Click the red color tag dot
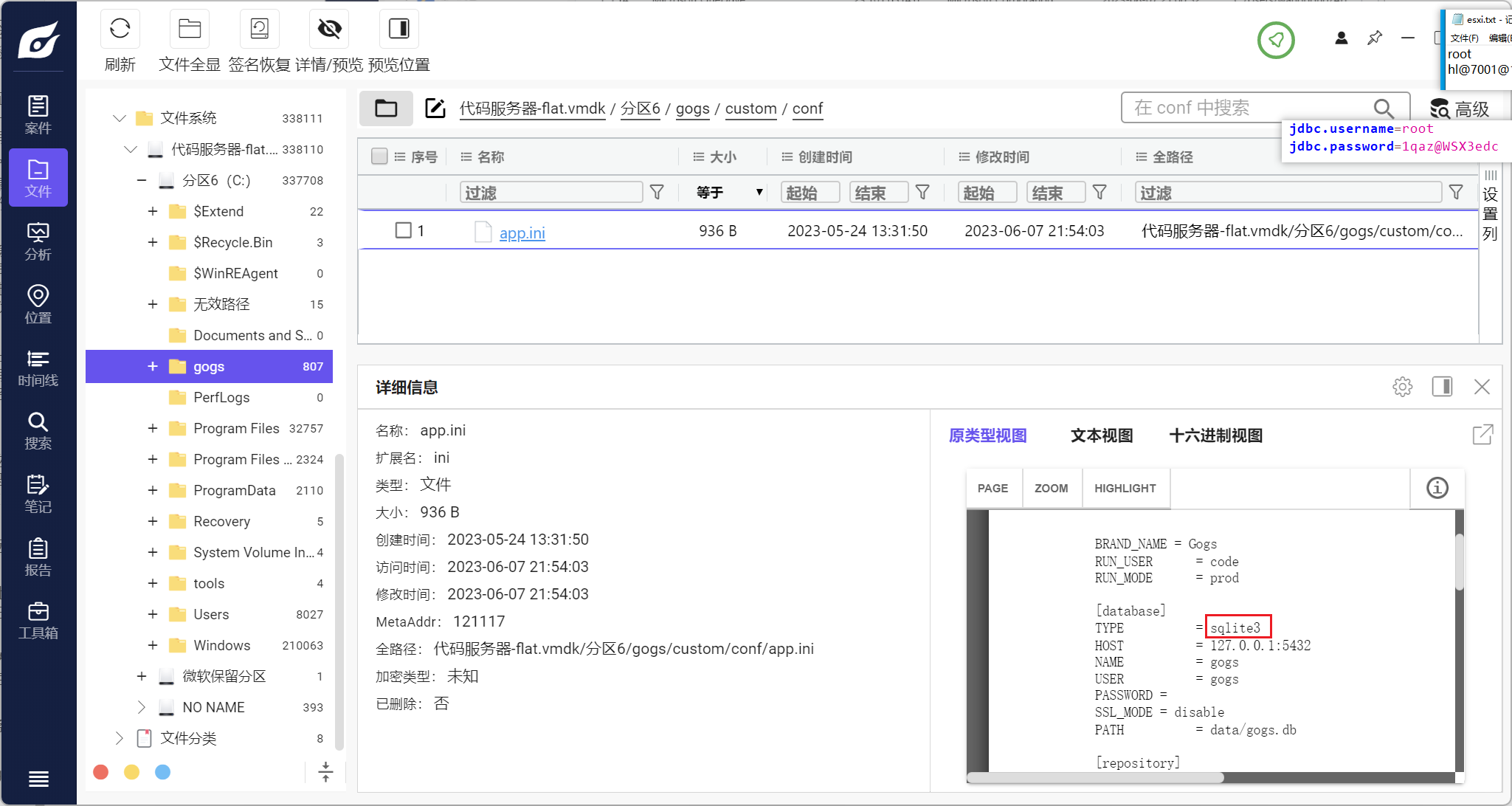This screenshot has height=806, width=1512. pos(101,772)
